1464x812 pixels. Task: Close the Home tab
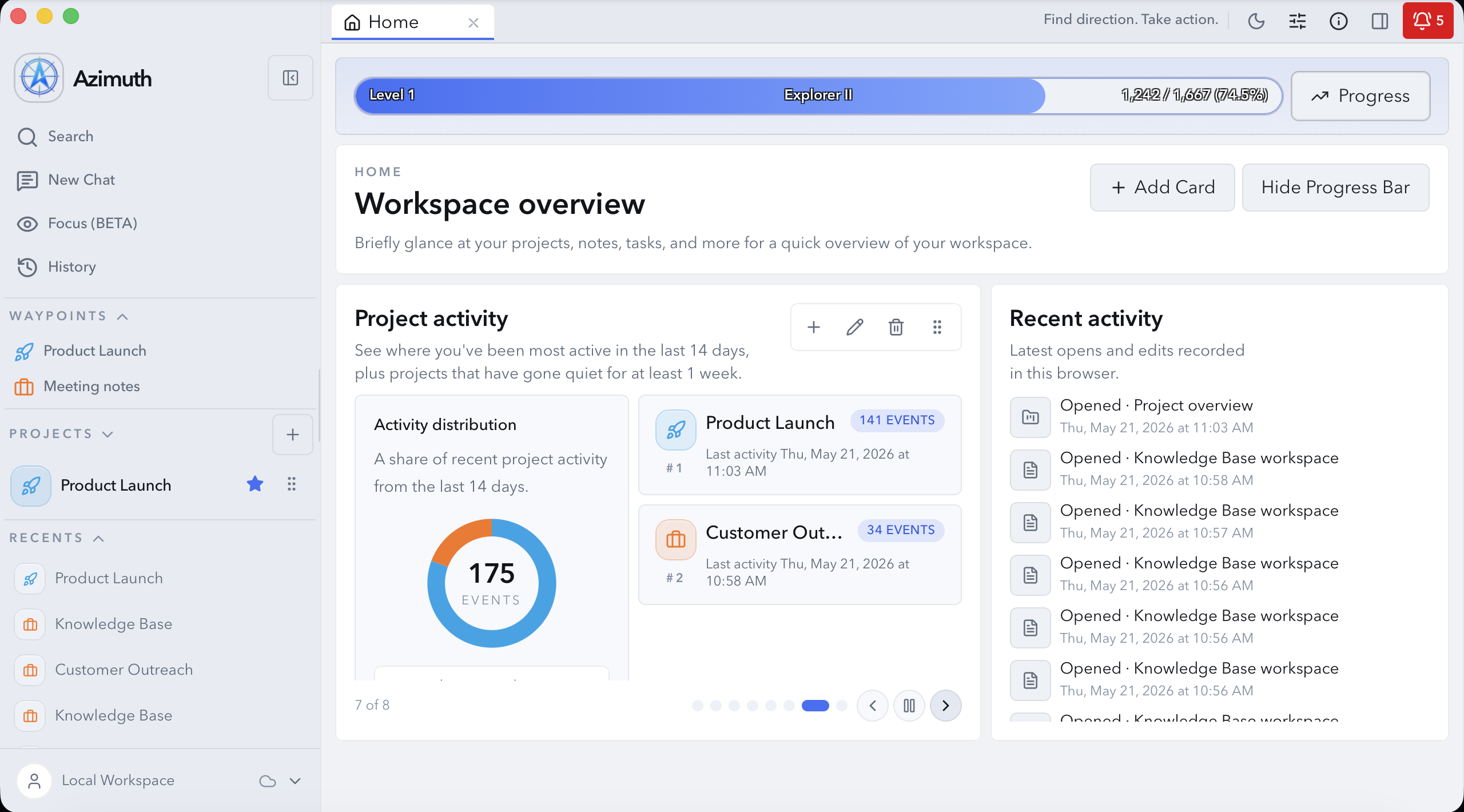[474, 23]
